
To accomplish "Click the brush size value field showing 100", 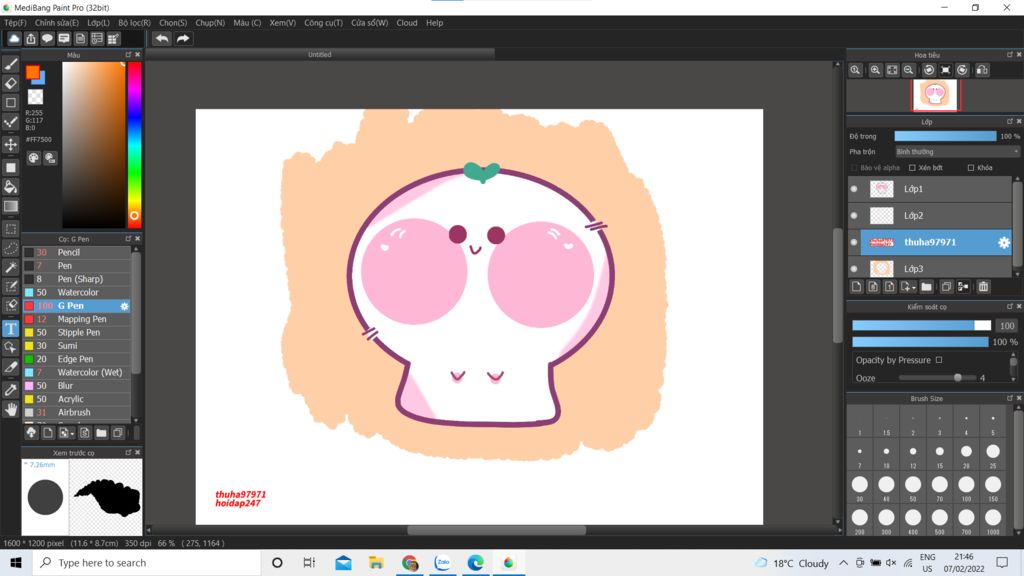I will (x=1006, y=326).
